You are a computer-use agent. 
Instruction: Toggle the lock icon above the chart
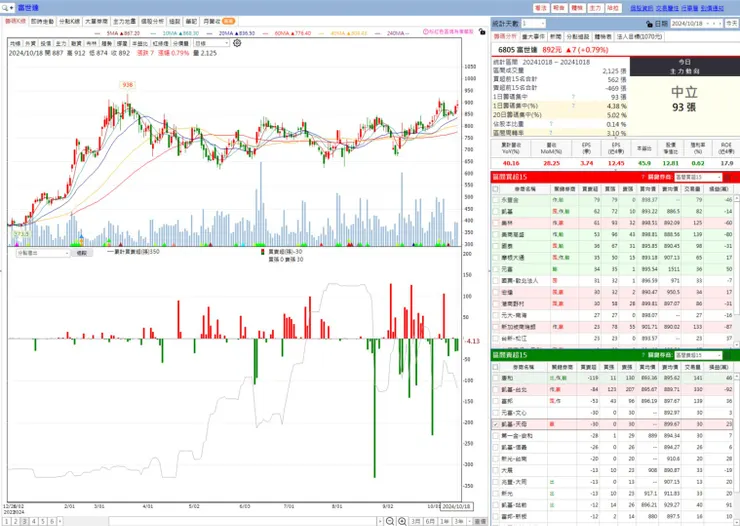pos(481,32)
